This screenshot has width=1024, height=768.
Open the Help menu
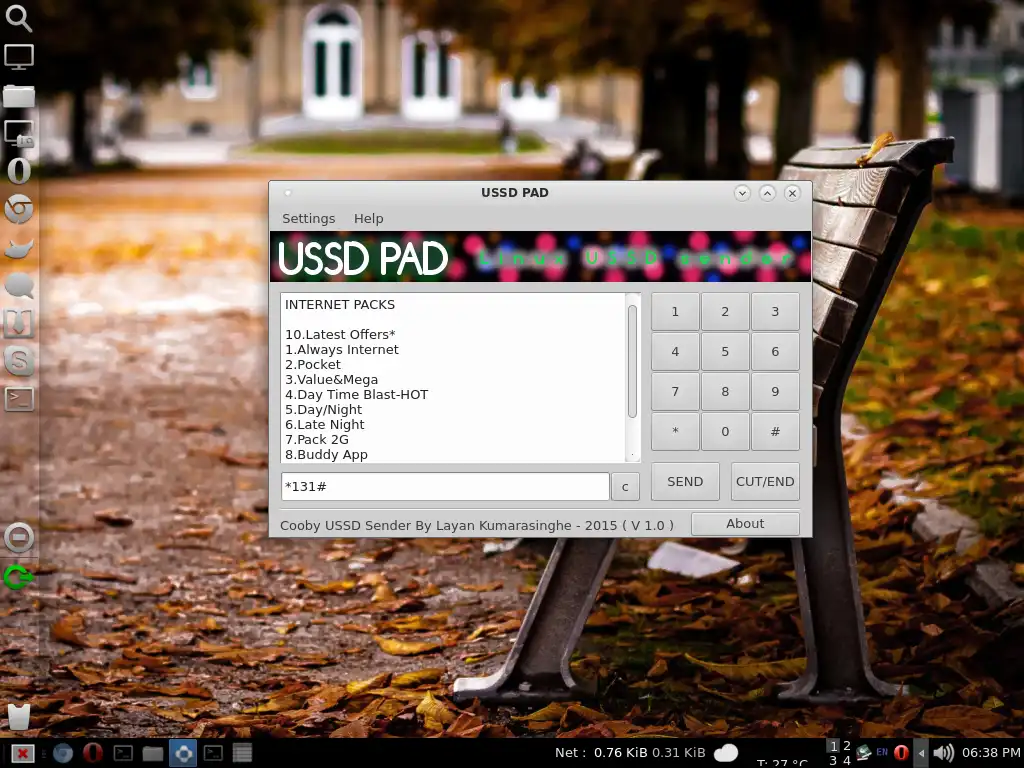pyautogui.click(x=368, y=218)
